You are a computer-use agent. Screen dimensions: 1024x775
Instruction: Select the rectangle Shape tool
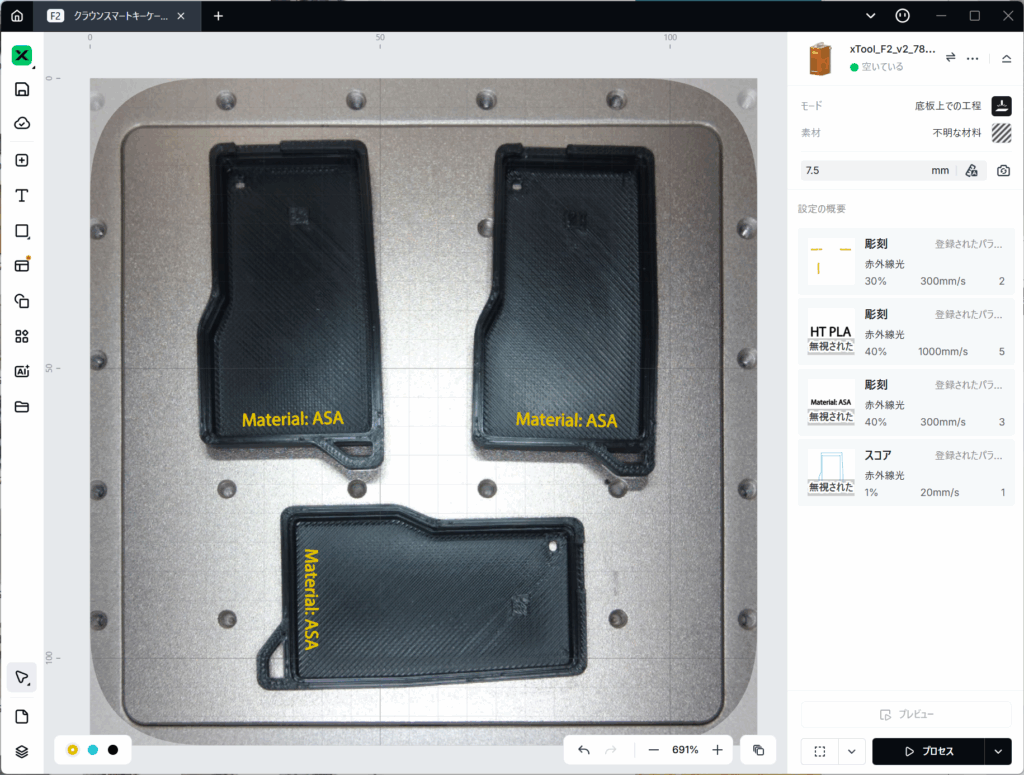point(22,231)
